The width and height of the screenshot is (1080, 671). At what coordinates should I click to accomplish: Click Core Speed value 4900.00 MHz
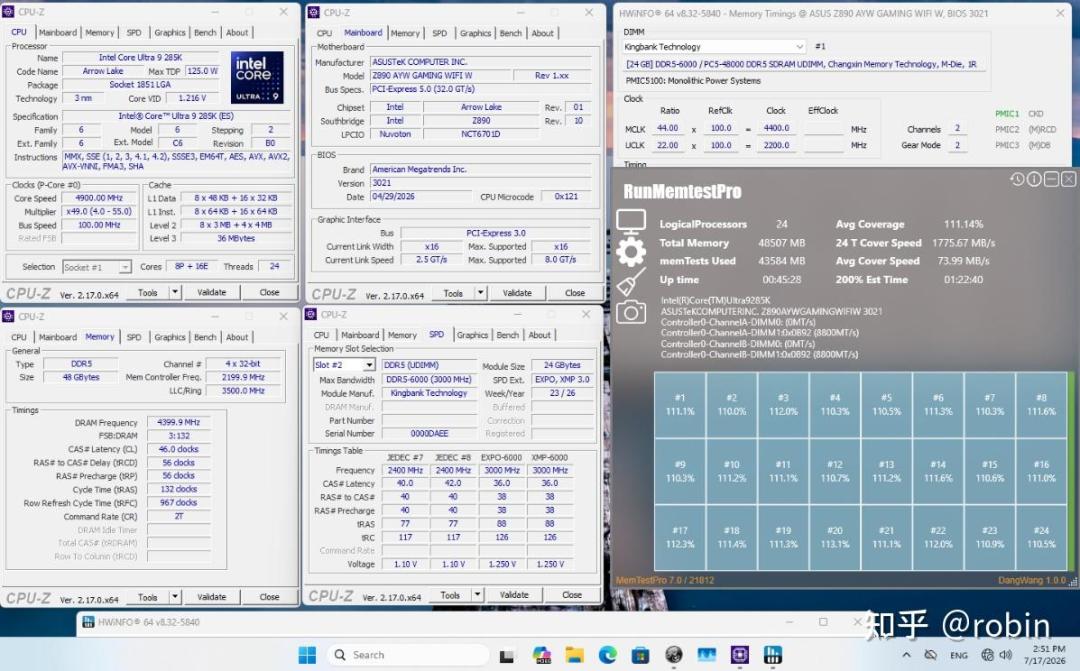[99, 198]
